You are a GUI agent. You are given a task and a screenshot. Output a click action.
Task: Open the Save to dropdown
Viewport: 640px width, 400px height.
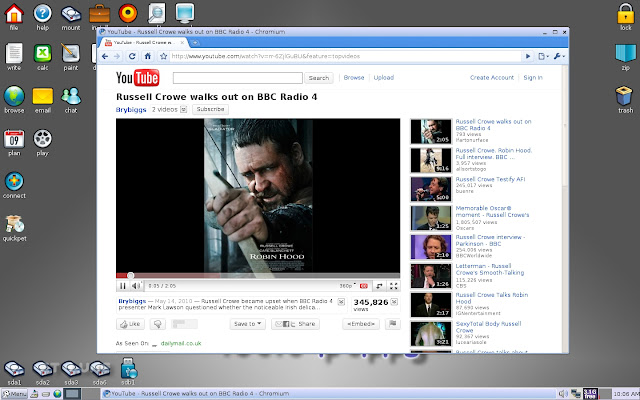tap(247, 324)
